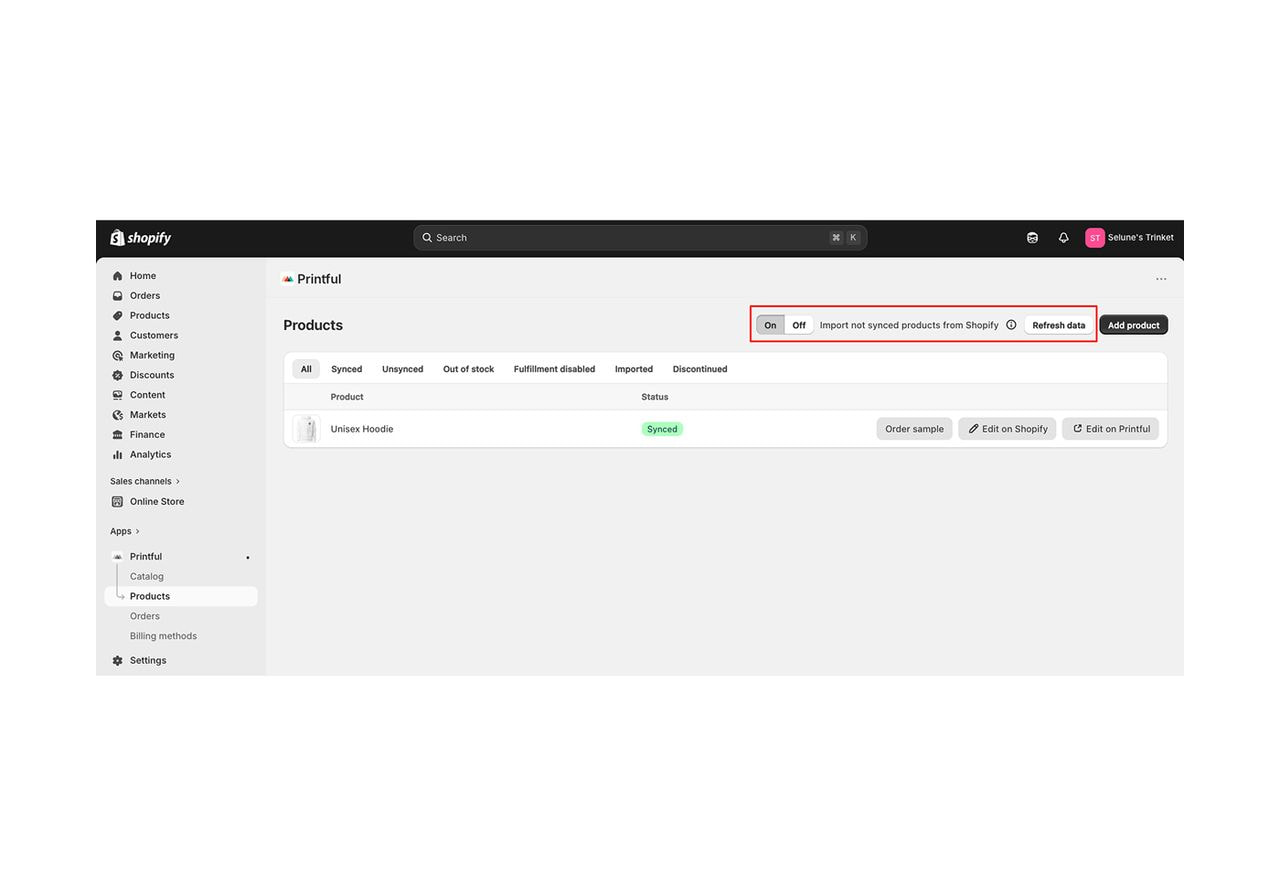Screen dimensions: 1280x896
Task: Click the Products tag icon in main sidebar
Action: [118, 316]
